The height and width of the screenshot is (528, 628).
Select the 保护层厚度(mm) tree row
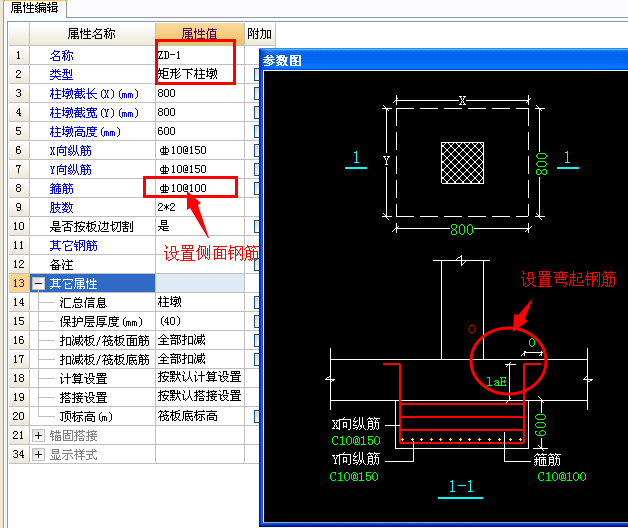[x=101, y=321]
